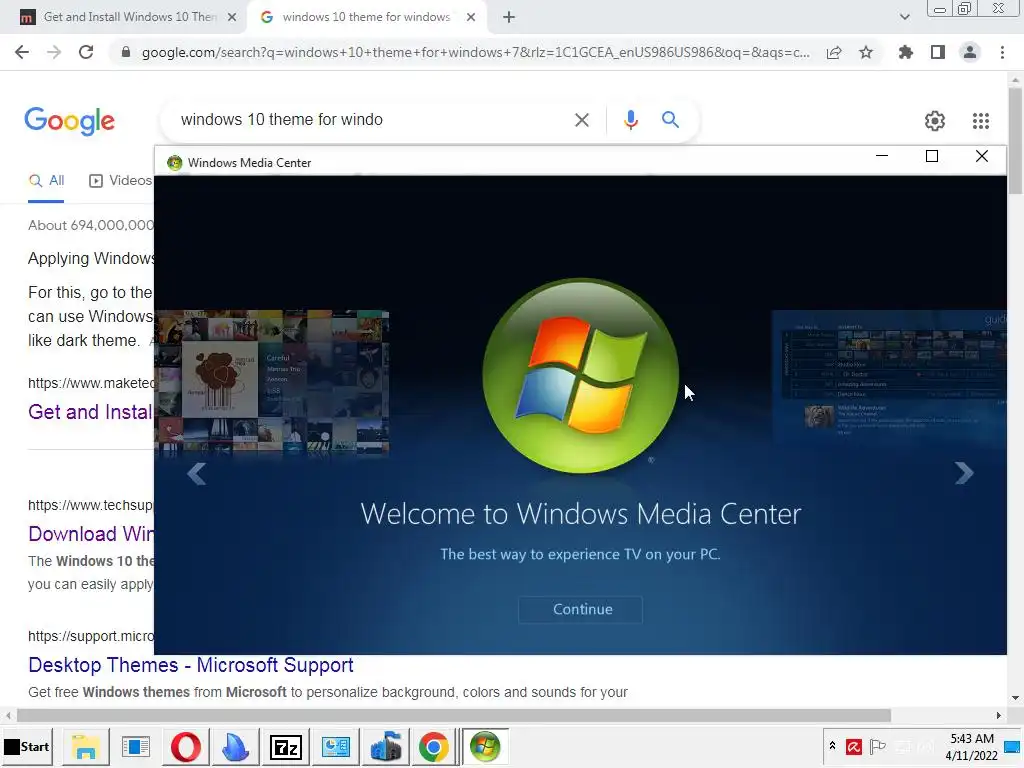Select the All results tab
This screenshot has width=1024, height=768.
click(46, 181)
